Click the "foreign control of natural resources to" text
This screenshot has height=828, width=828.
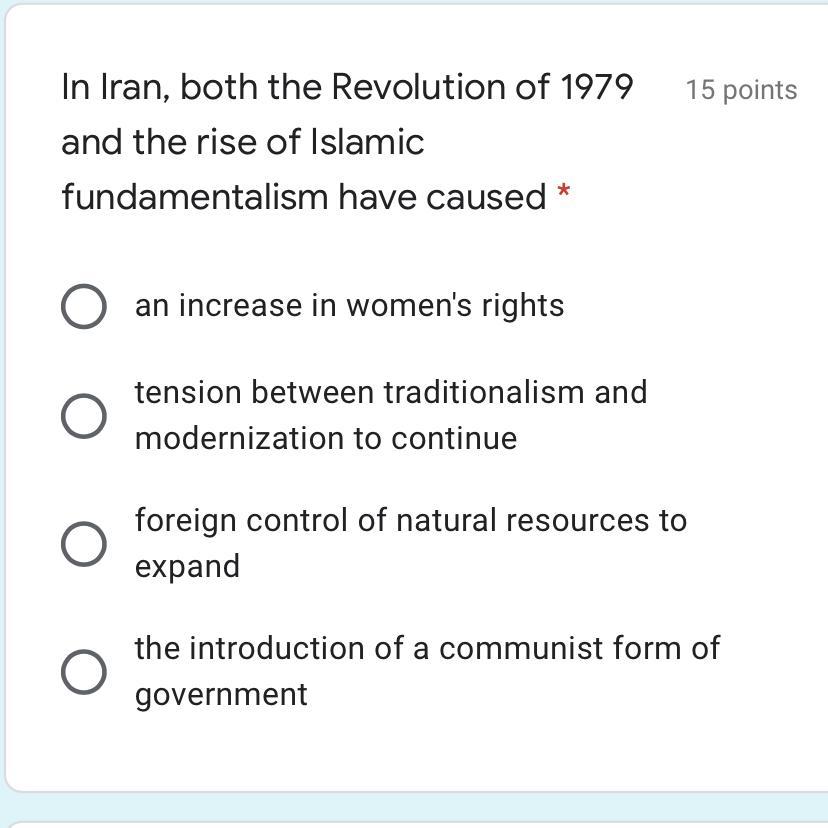tap(410, 520)
